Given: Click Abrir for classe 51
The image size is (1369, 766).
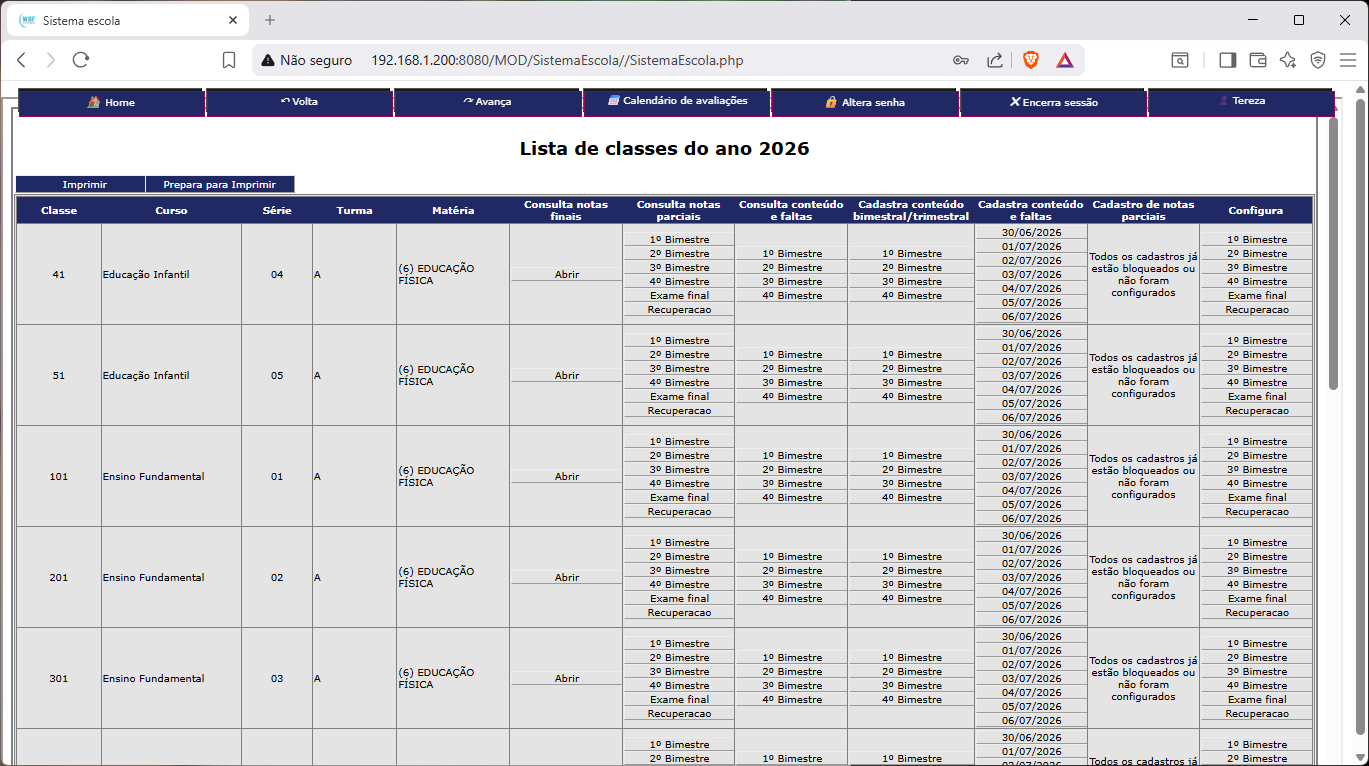Looking at the screenshot, I should [567, 375].
